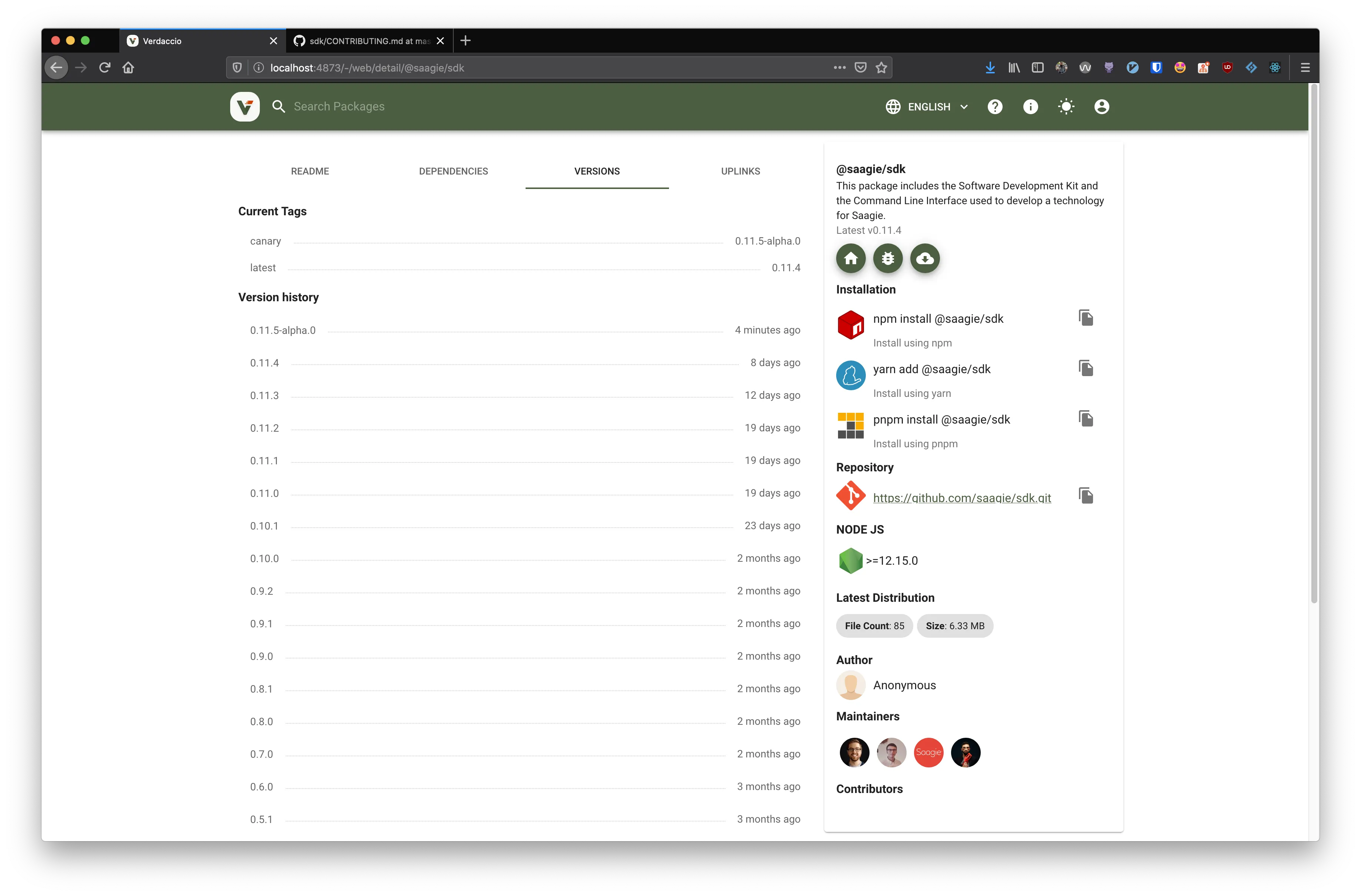Click the red Saagie maintainer avatar

[929, 753]
